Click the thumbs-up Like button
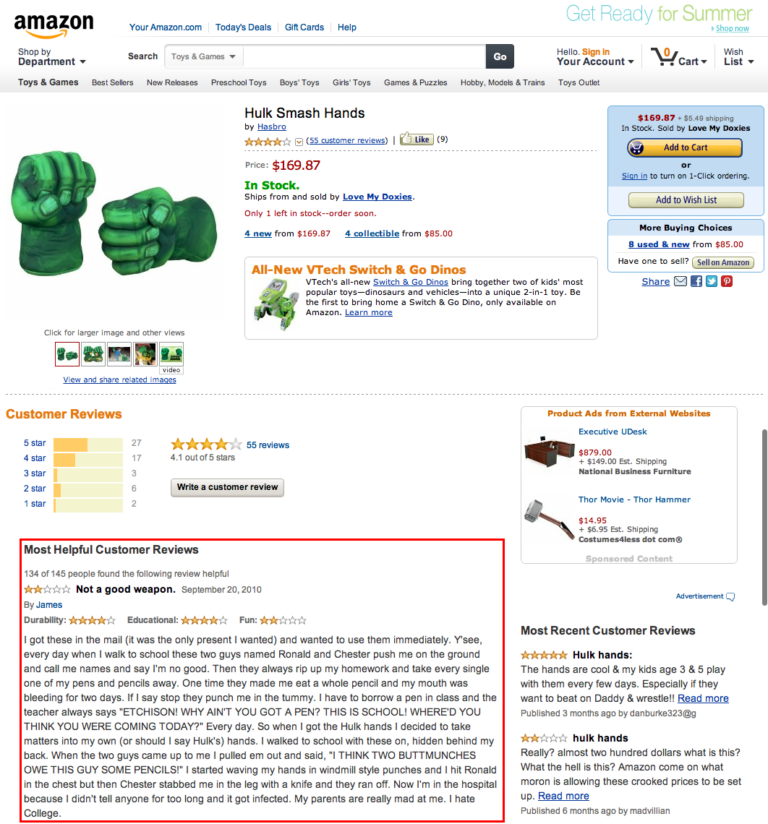 (x=417, y=139)
